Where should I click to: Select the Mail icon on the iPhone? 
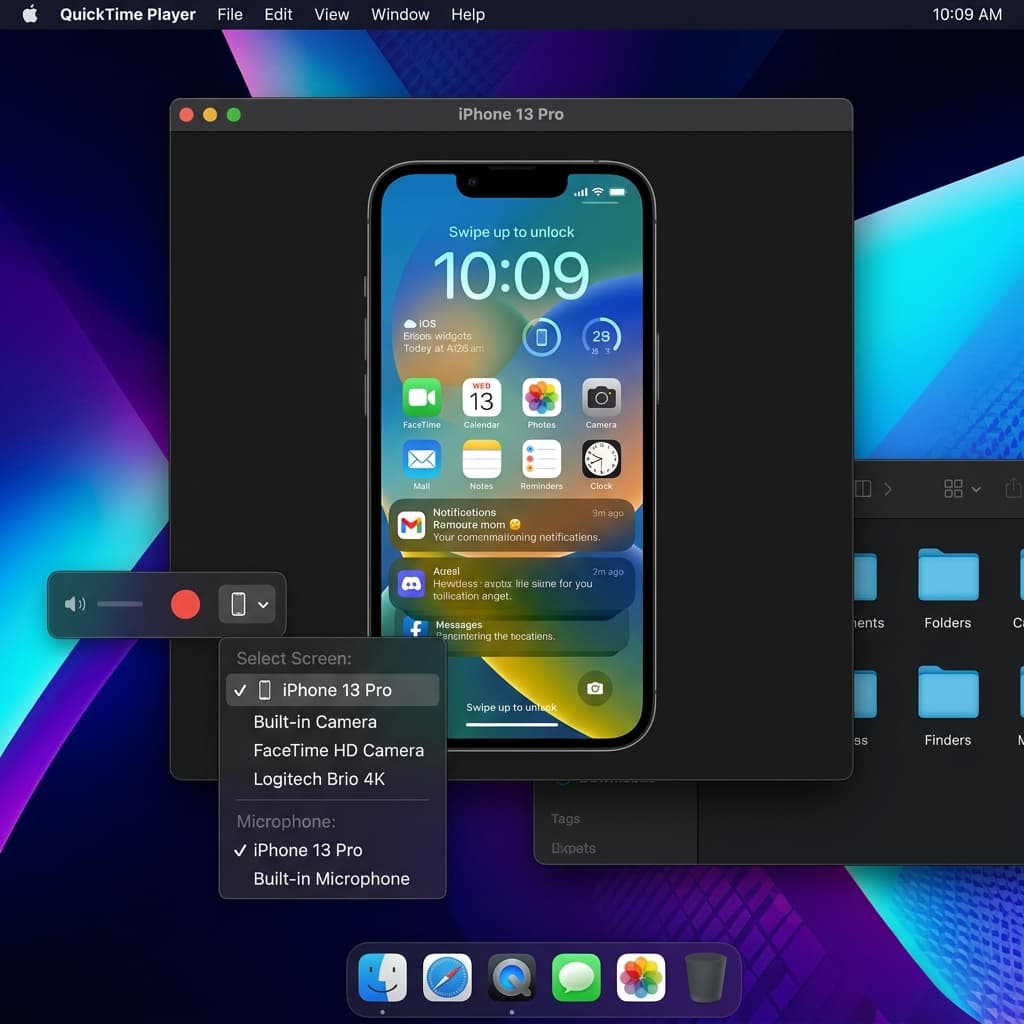coord(421,458)
